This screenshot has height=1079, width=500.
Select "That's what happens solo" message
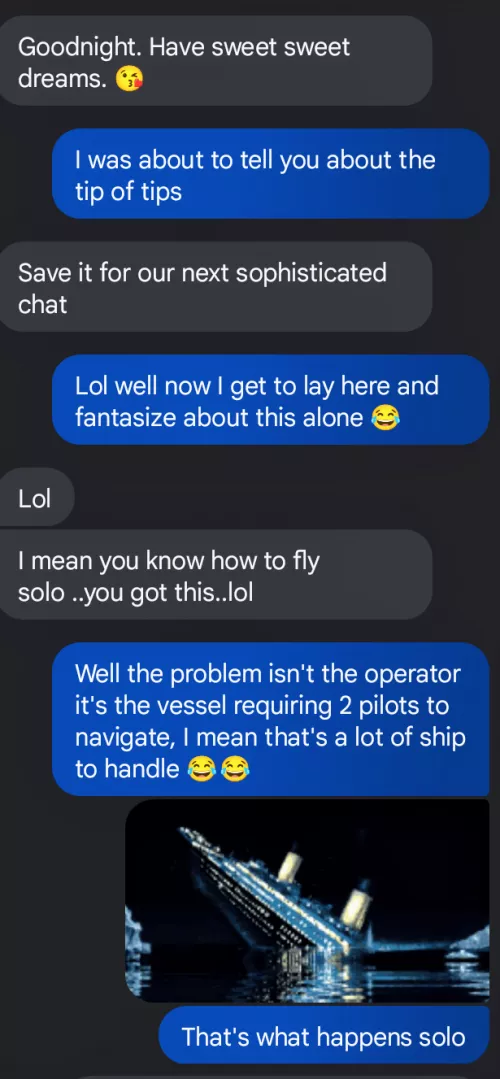[324, 1036]
